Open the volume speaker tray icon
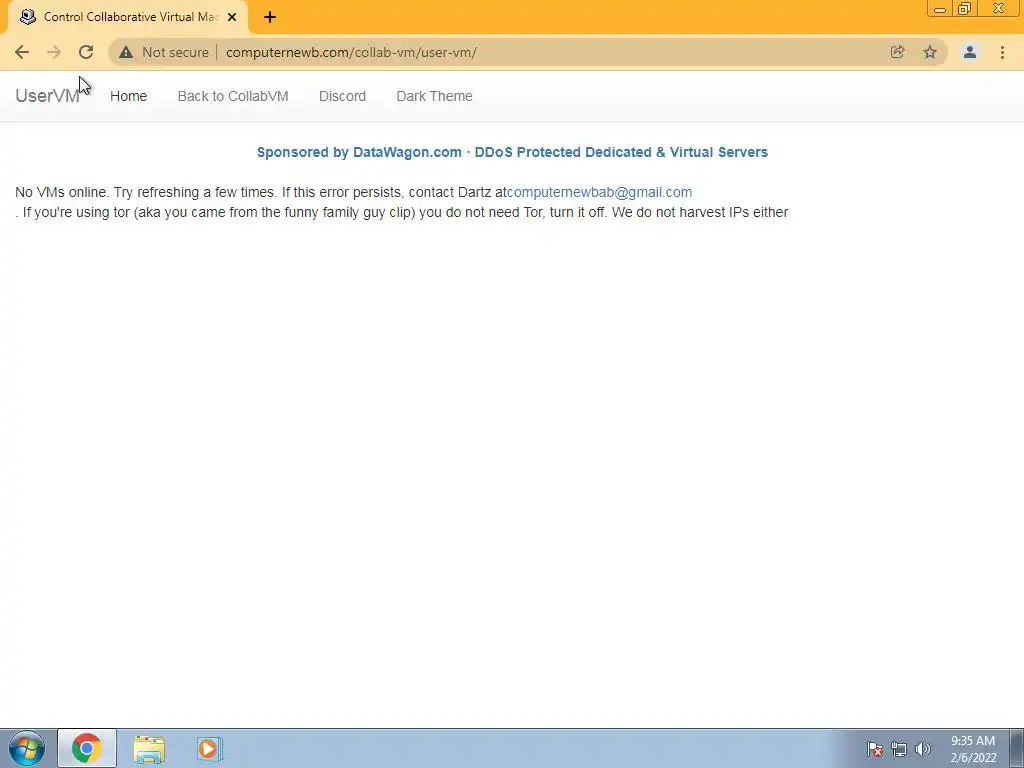Screen dimensions: 1024x768 point(923,749)
